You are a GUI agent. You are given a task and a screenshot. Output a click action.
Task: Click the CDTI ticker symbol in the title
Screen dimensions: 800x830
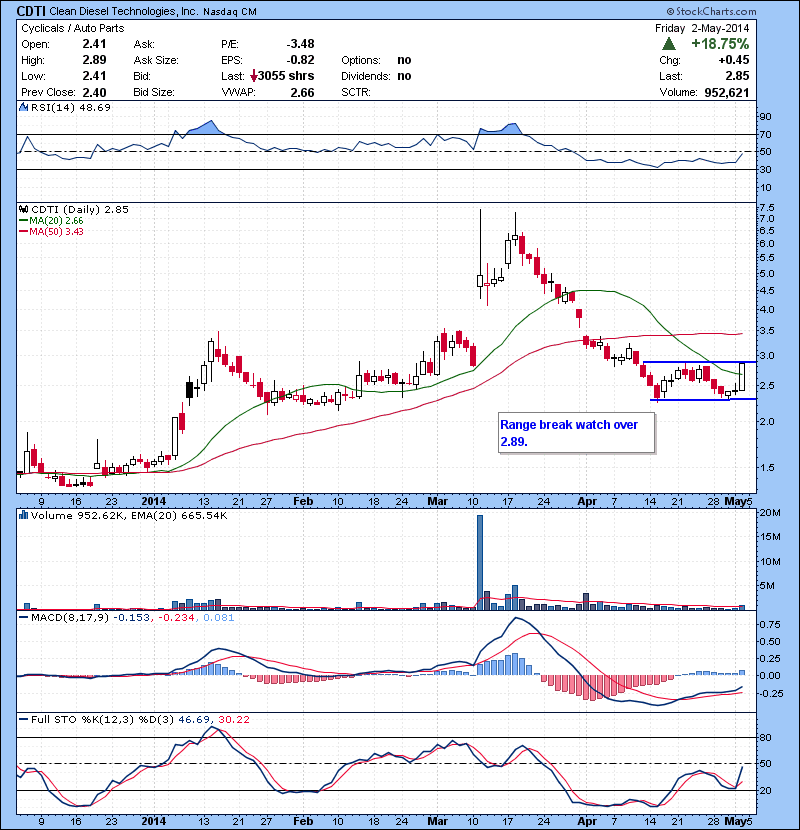point(31,11)
